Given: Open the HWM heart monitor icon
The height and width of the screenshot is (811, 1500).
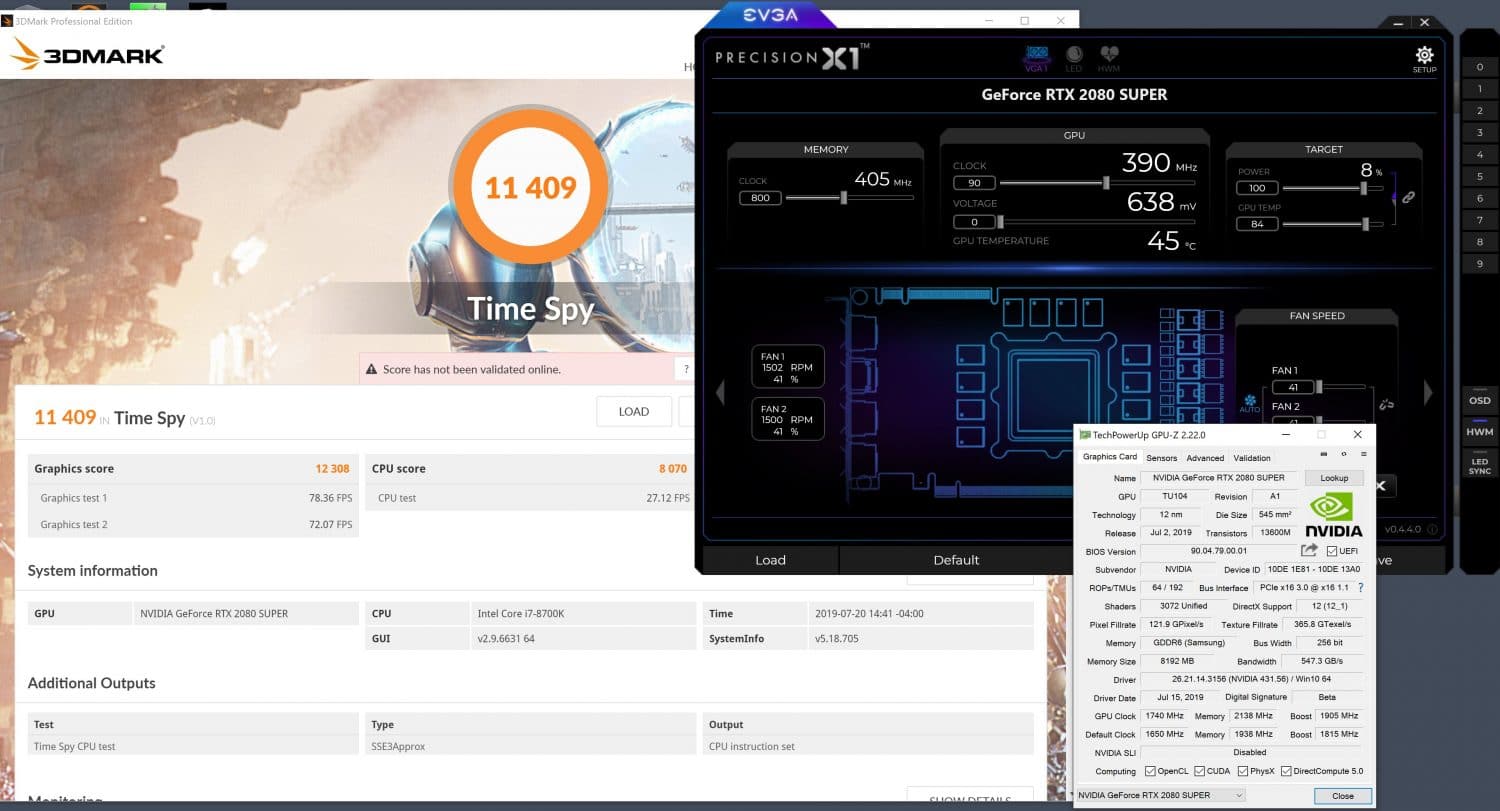Looking at the screenshot, I should click(x=1109, y=56).
